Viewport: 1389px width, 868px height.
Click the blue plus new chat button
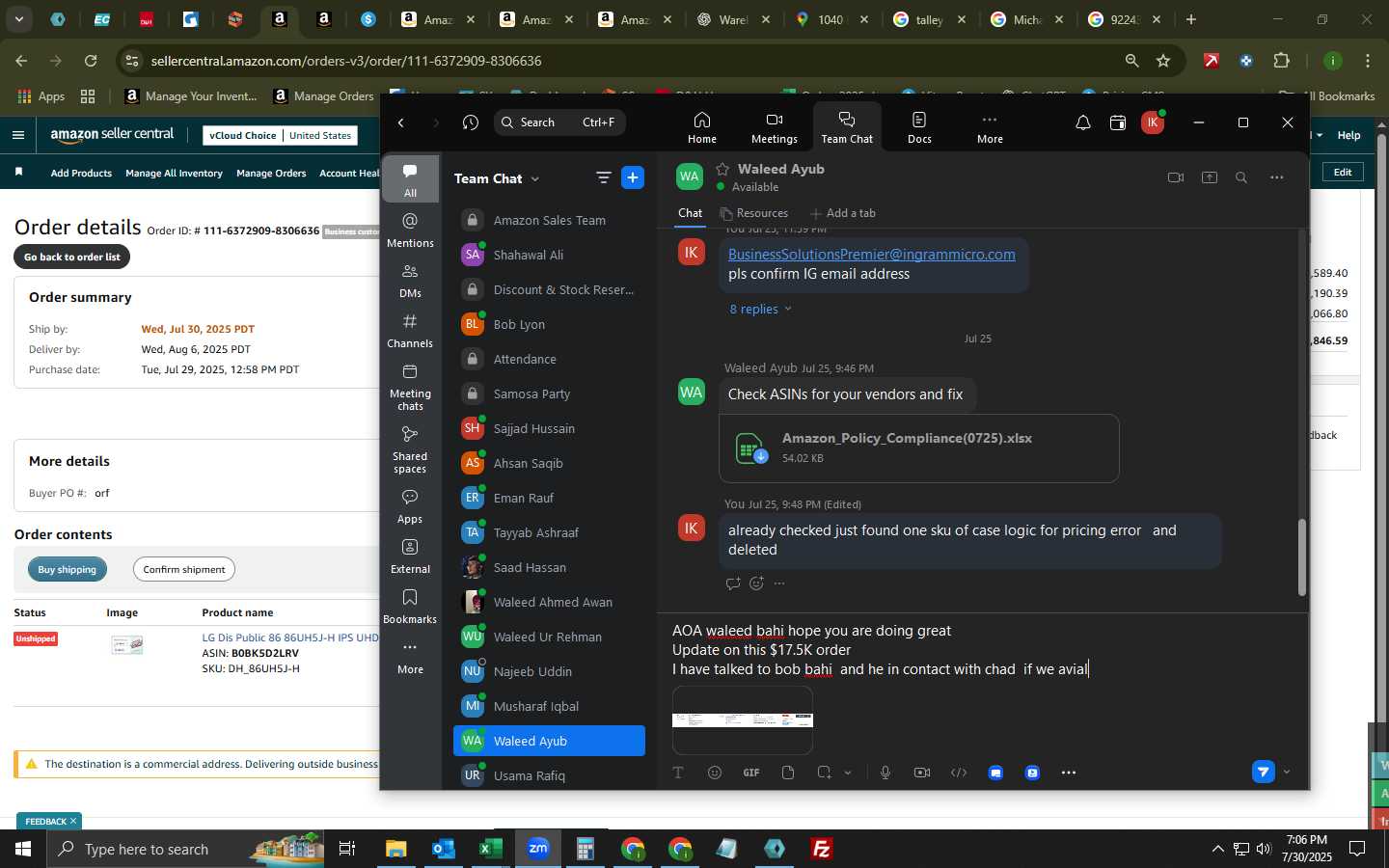point(633,177)
